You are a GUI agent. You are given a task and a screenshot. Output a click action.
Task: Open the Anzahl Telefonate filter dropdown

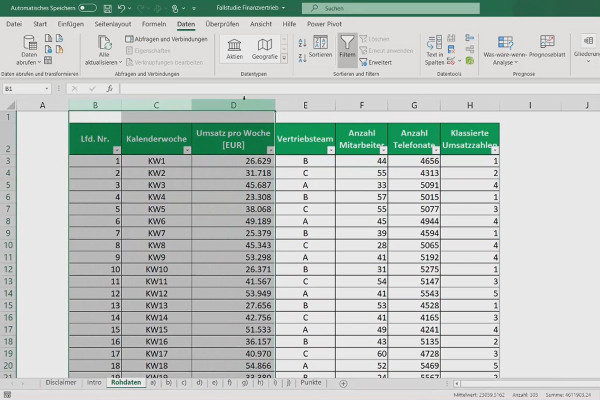pyautogui.click(x=436, y=150)
